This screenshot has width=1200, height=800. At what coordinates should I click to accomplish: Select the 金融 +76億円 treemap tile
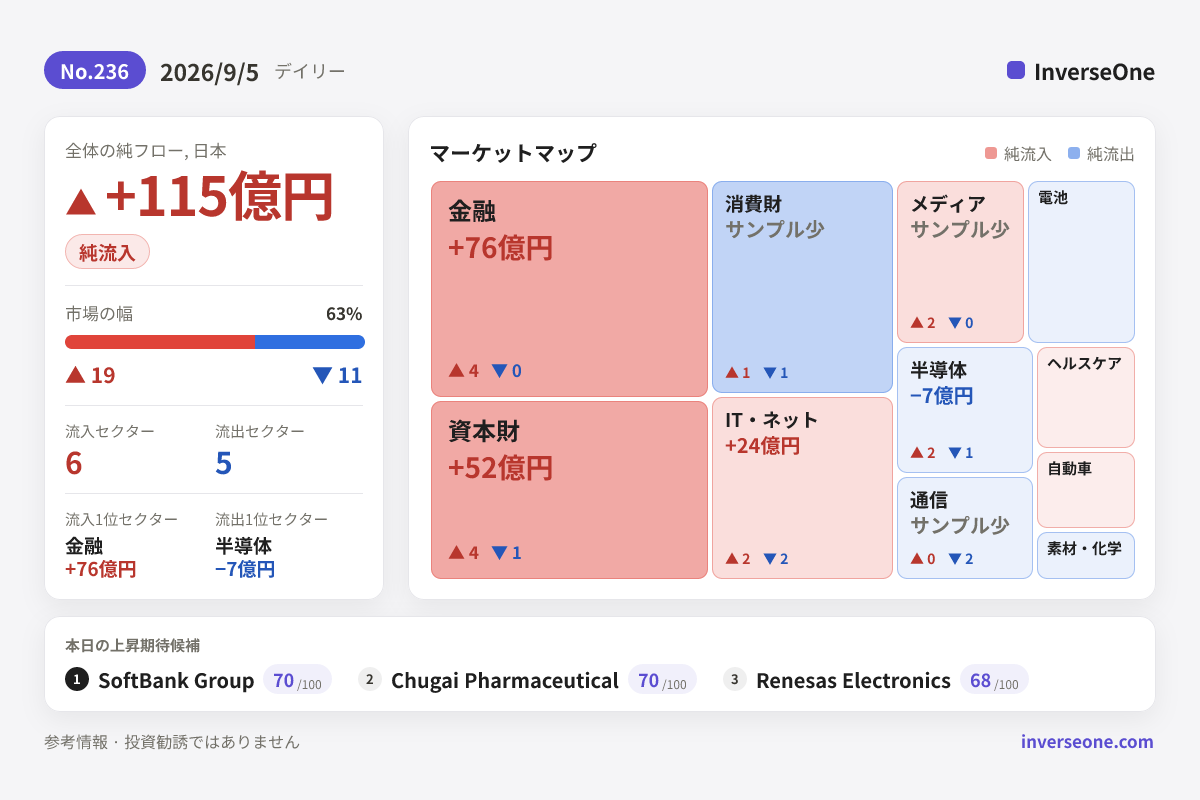pyautogui.click(x=569, y=289)
